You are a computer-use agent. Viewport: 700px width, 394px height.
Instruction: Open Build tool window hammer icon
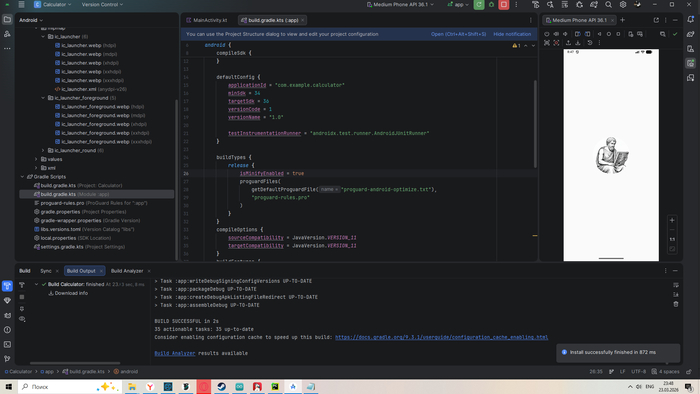(7, 286)
